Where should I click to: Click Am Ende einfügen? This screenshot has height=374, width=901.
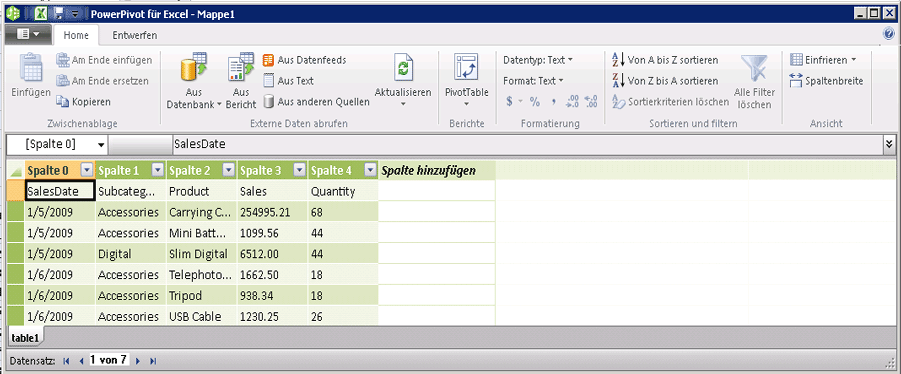pos(104,60)
